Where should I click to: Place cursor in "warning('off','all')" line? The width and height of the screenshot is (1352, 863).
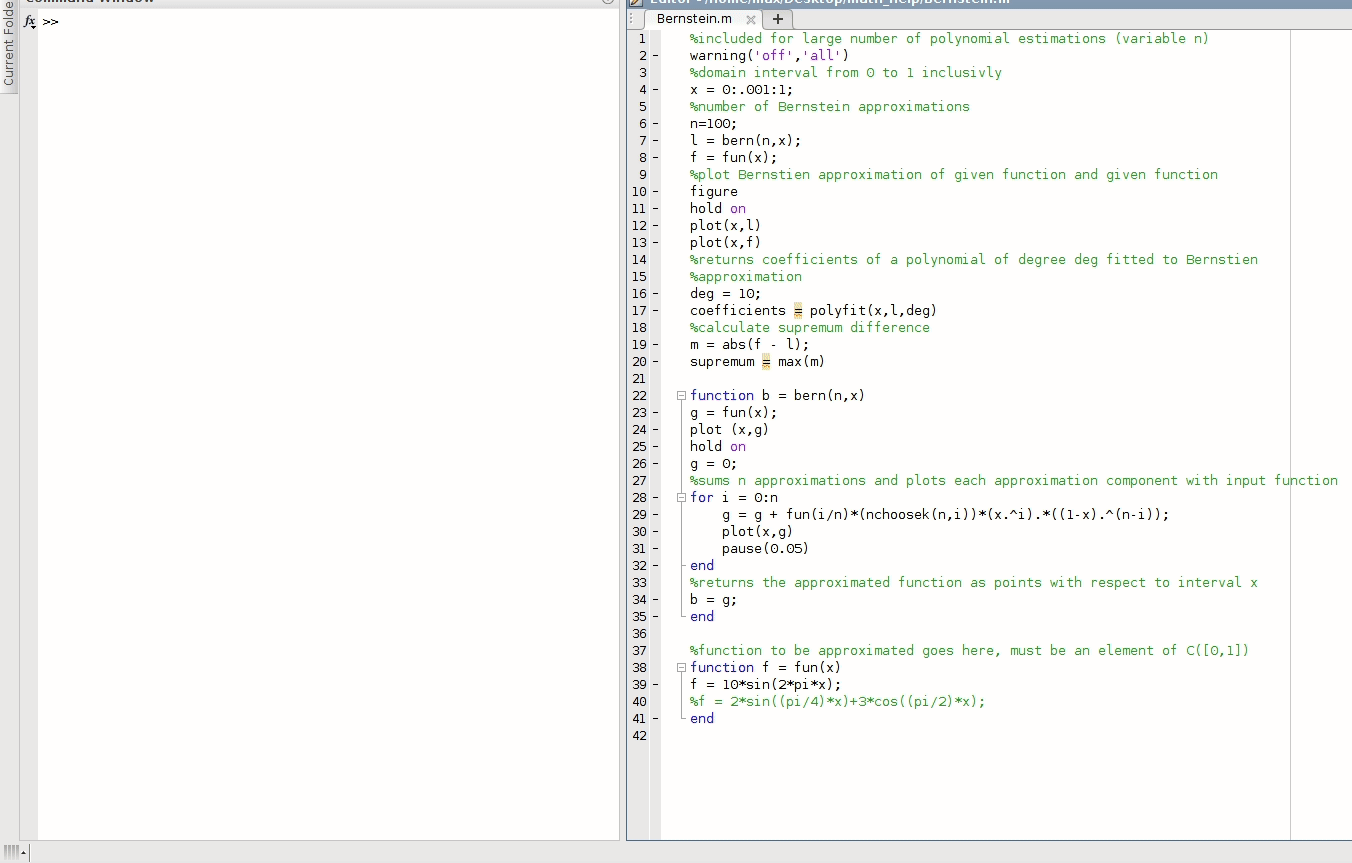coord(769,55)
